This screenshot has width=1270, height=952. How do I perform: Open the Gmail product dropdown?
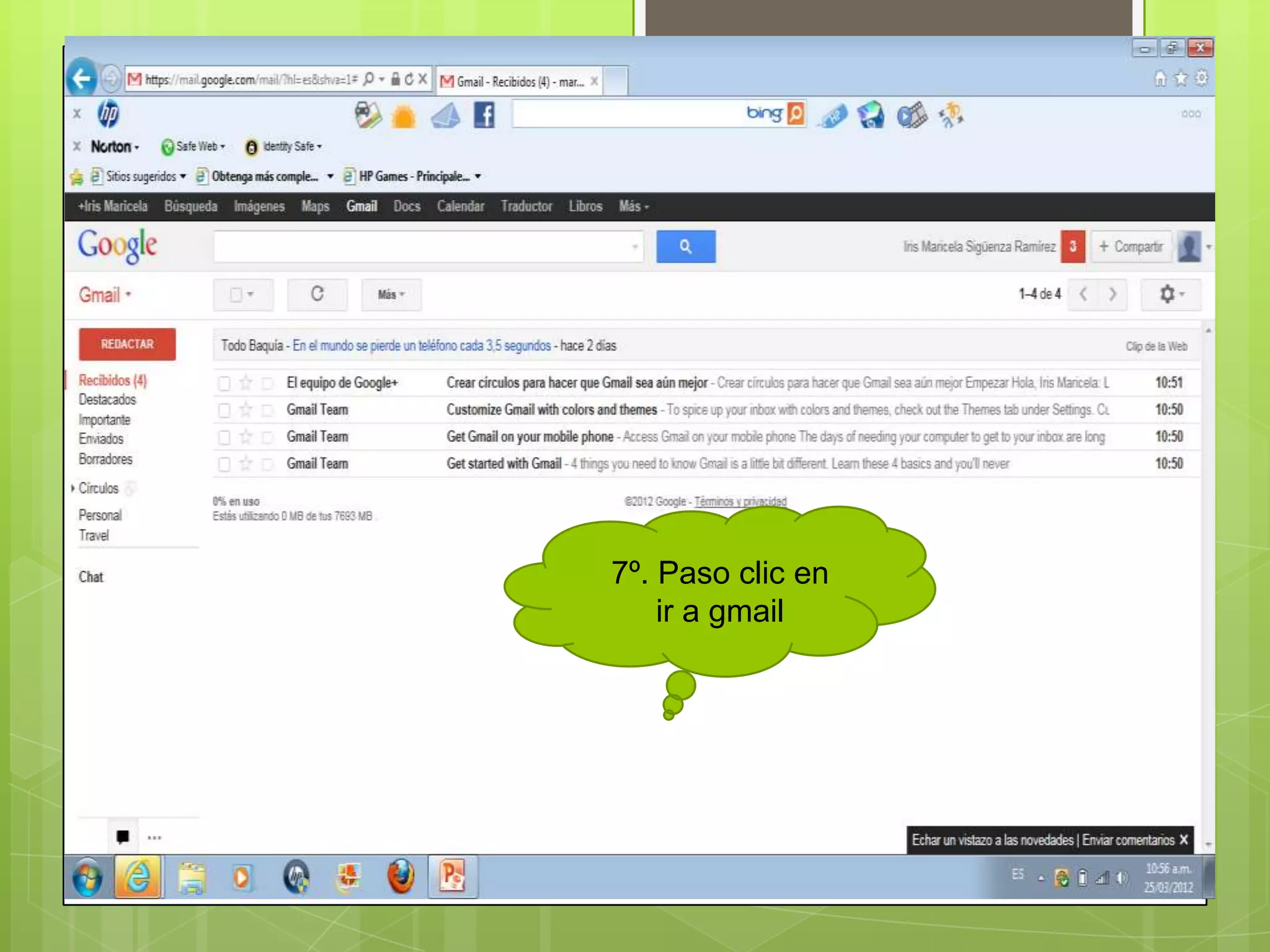click(105, 295)
